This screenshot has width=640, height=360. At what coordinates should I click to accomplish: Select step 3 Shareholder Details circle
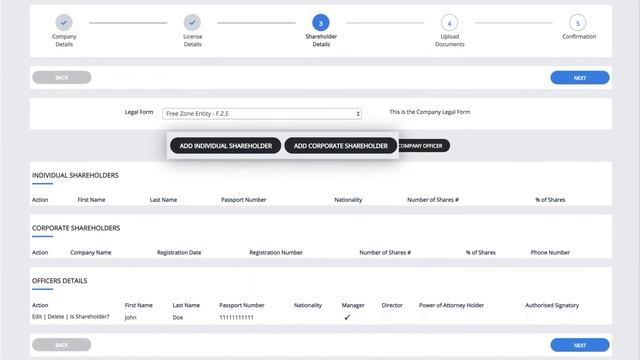click(321, 23)
